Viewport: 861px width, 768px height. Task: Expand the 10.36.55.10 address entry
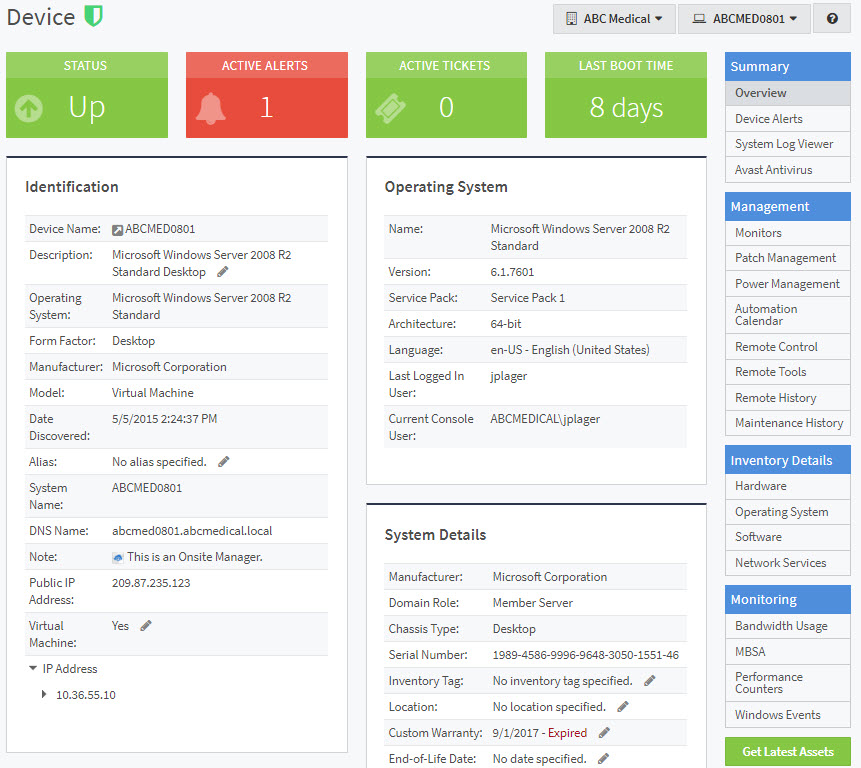pyautogui.click(x=43, y=694)
